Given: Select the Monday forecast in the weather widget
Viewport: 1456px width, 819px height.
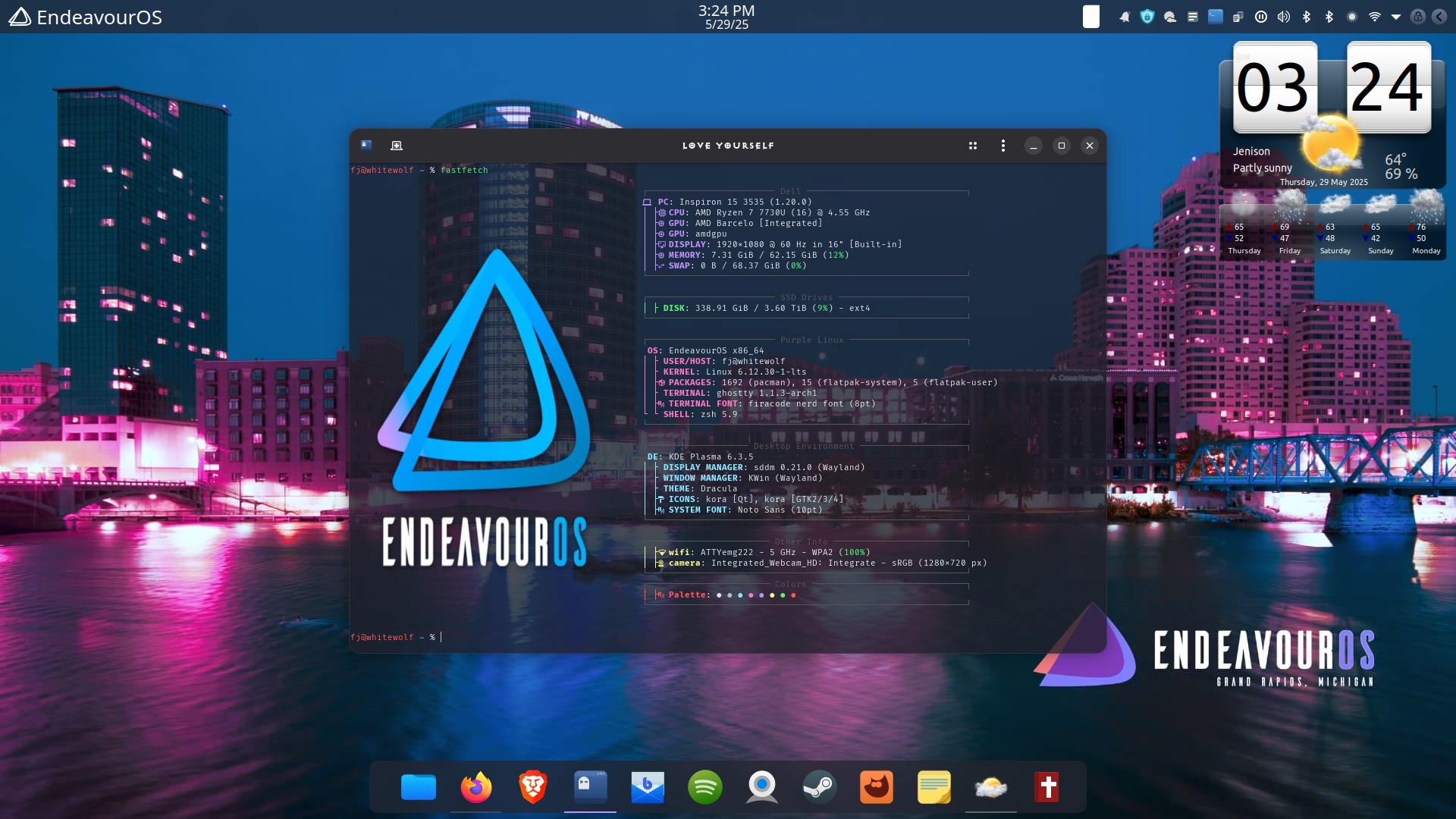Looking at the screenshot, I should [1426, 224].
